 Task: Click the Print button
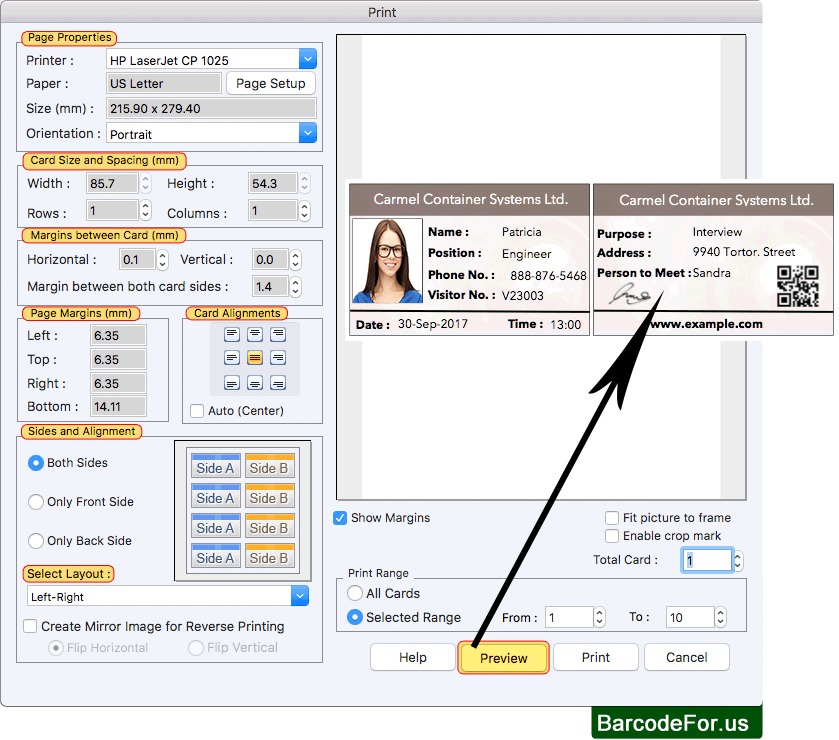[595, 657]
